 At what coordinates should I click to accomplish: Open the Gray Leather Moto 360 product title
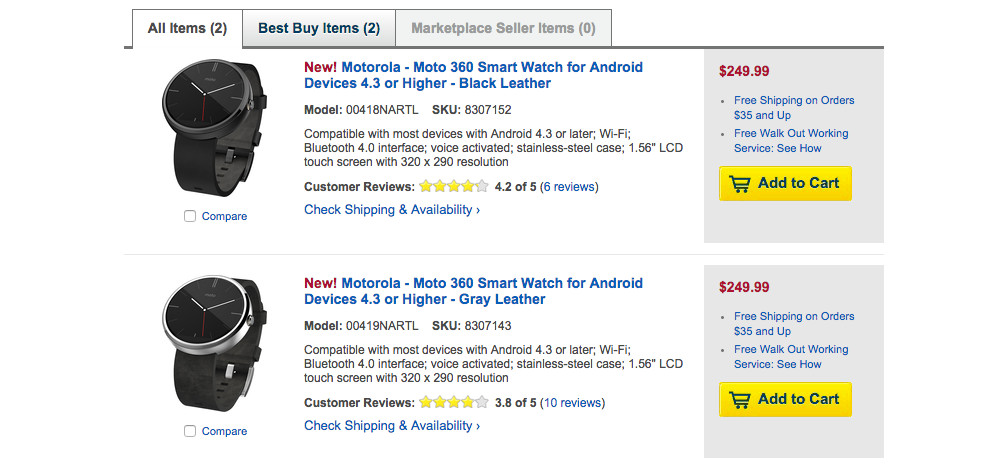(x=473, y=291)
